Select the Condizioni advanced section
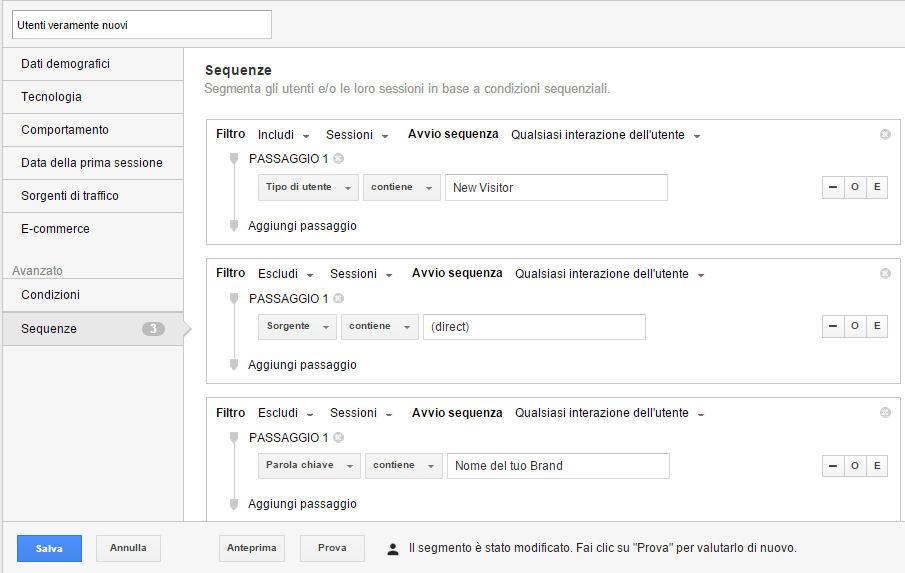905x573 pixels. coord(92,295)
